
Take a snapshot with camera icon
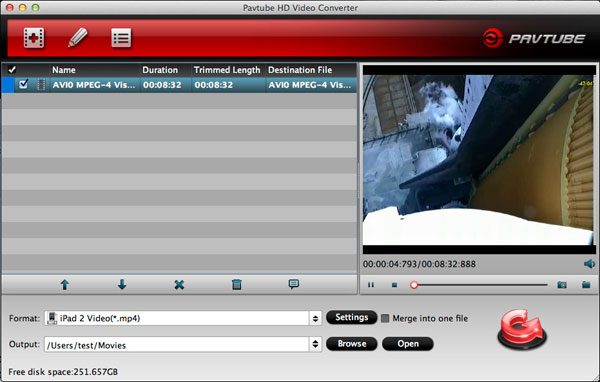[x=562, y=285]
